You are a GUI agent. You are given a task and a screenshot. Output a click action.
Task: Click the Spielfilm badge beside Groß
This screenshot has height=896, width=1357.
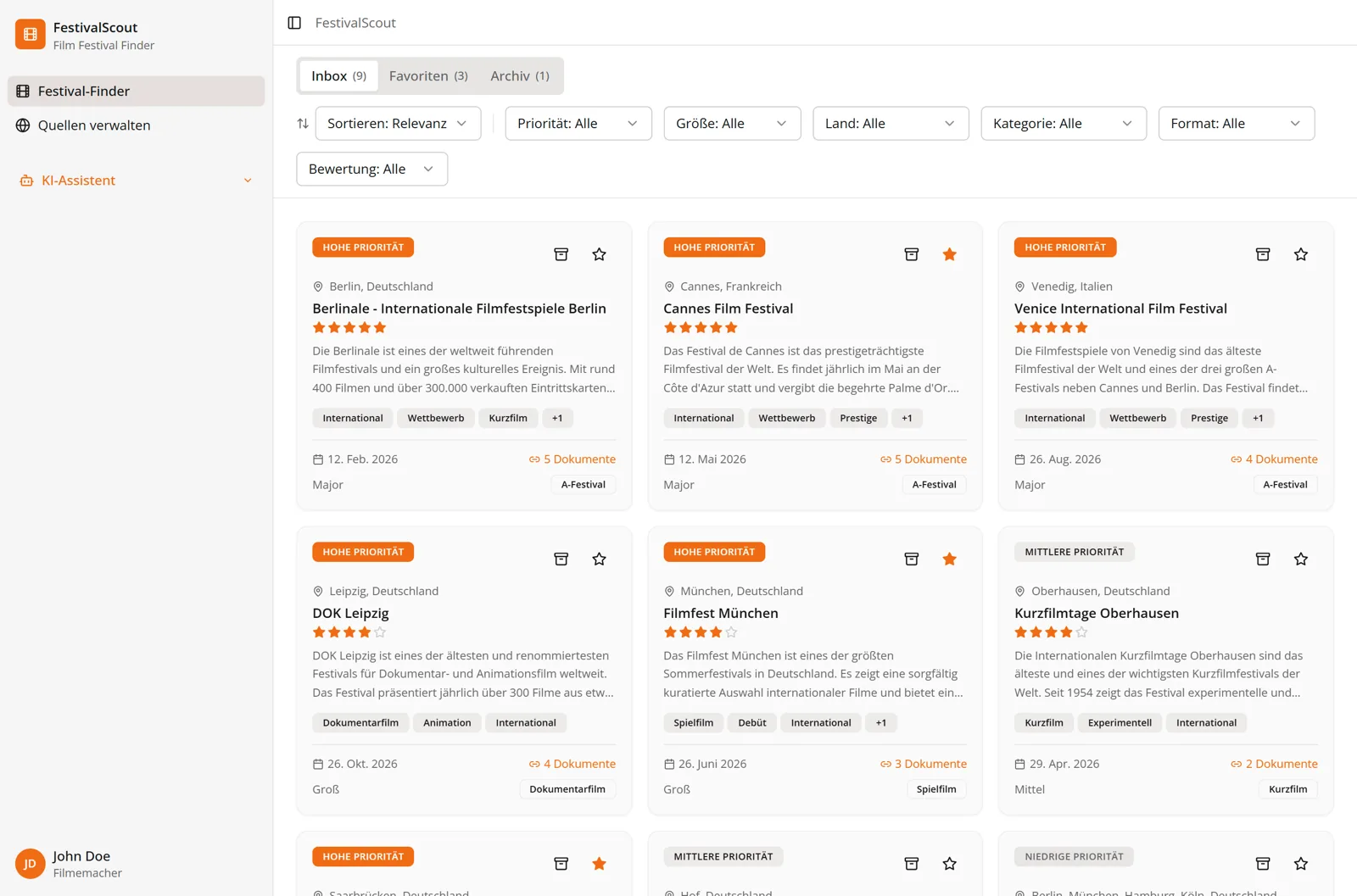[x=936, y=789]
